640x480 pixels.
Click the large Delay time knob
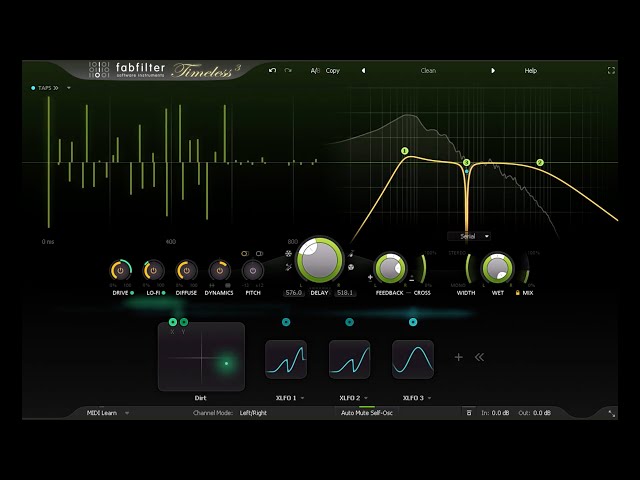320,260
